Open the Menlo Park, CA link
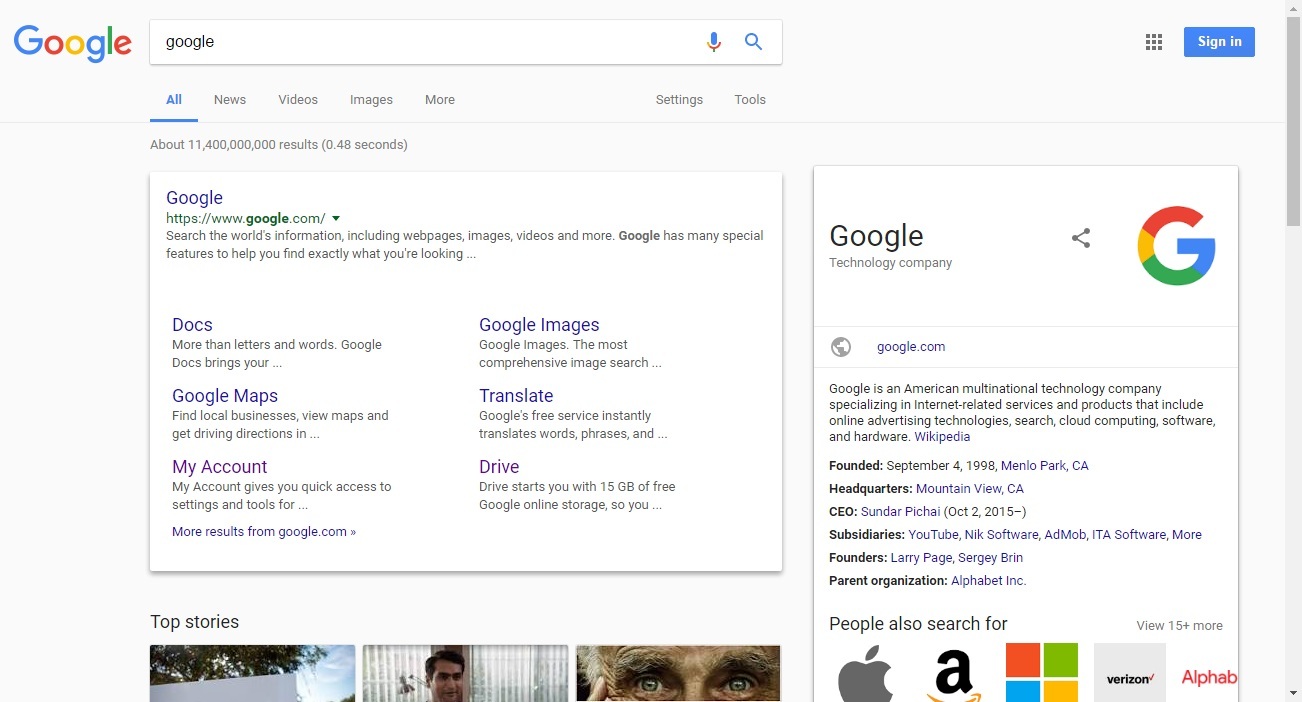This screenshot has height=702, width=1302. pos(1045,466)
